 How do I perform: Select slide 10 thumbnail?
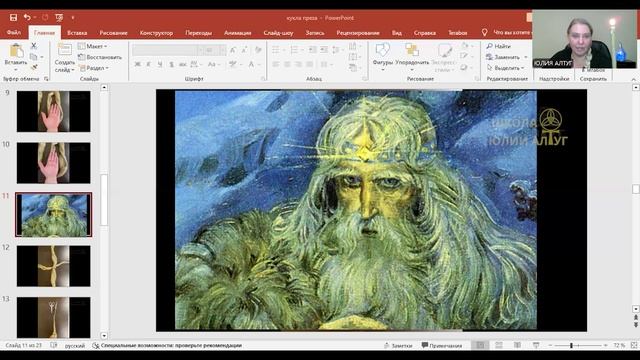[x=53, y=162]
